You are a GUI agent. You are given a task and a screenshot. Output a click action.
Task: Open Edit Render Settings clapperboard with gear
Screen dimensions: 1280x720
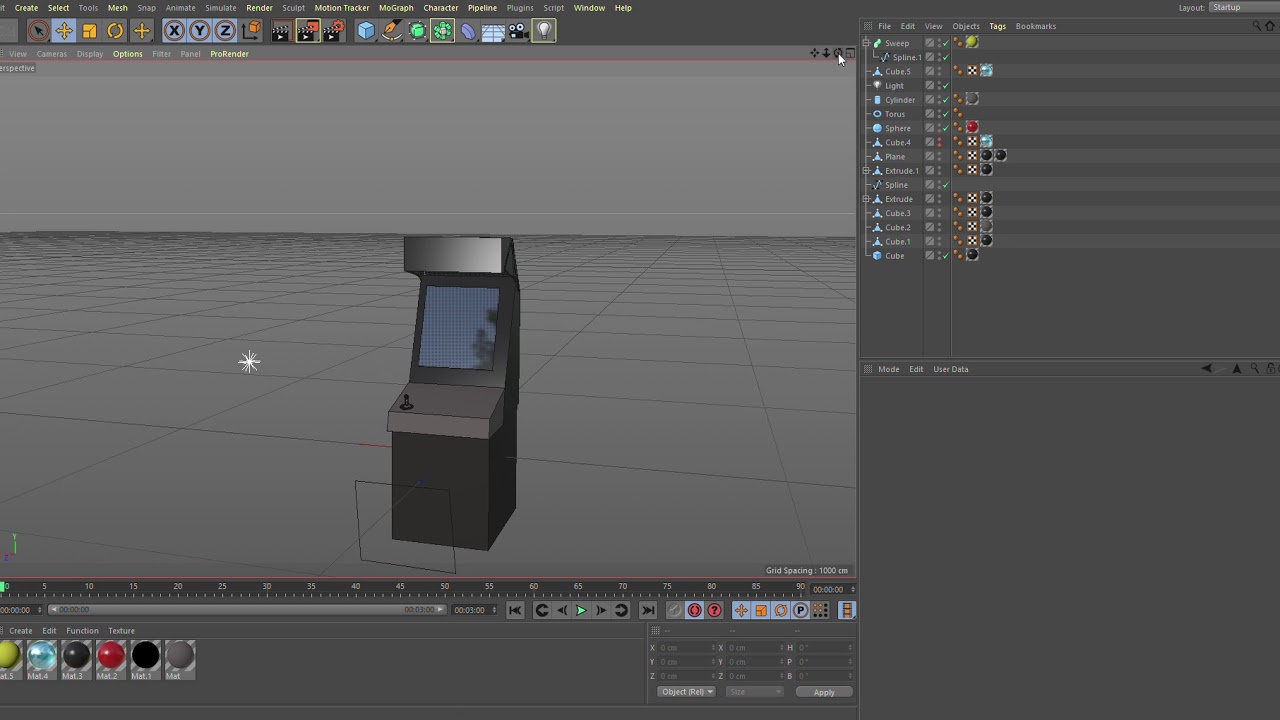333,31
